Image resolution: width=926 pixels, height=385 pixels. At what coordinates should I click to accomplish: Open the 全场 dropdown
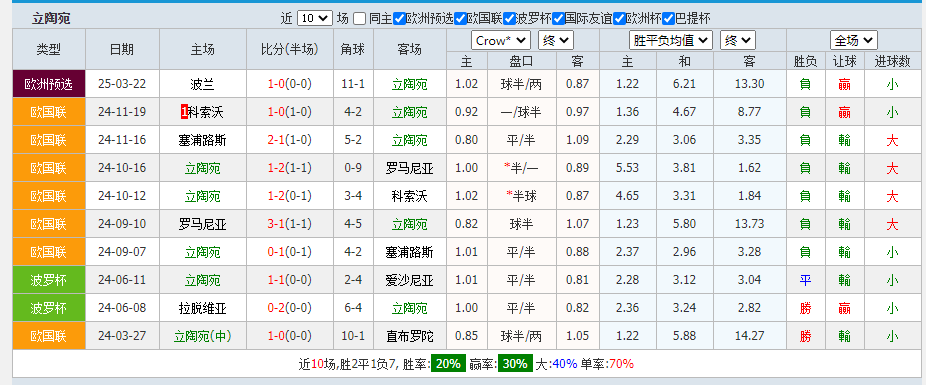point(853,40)
